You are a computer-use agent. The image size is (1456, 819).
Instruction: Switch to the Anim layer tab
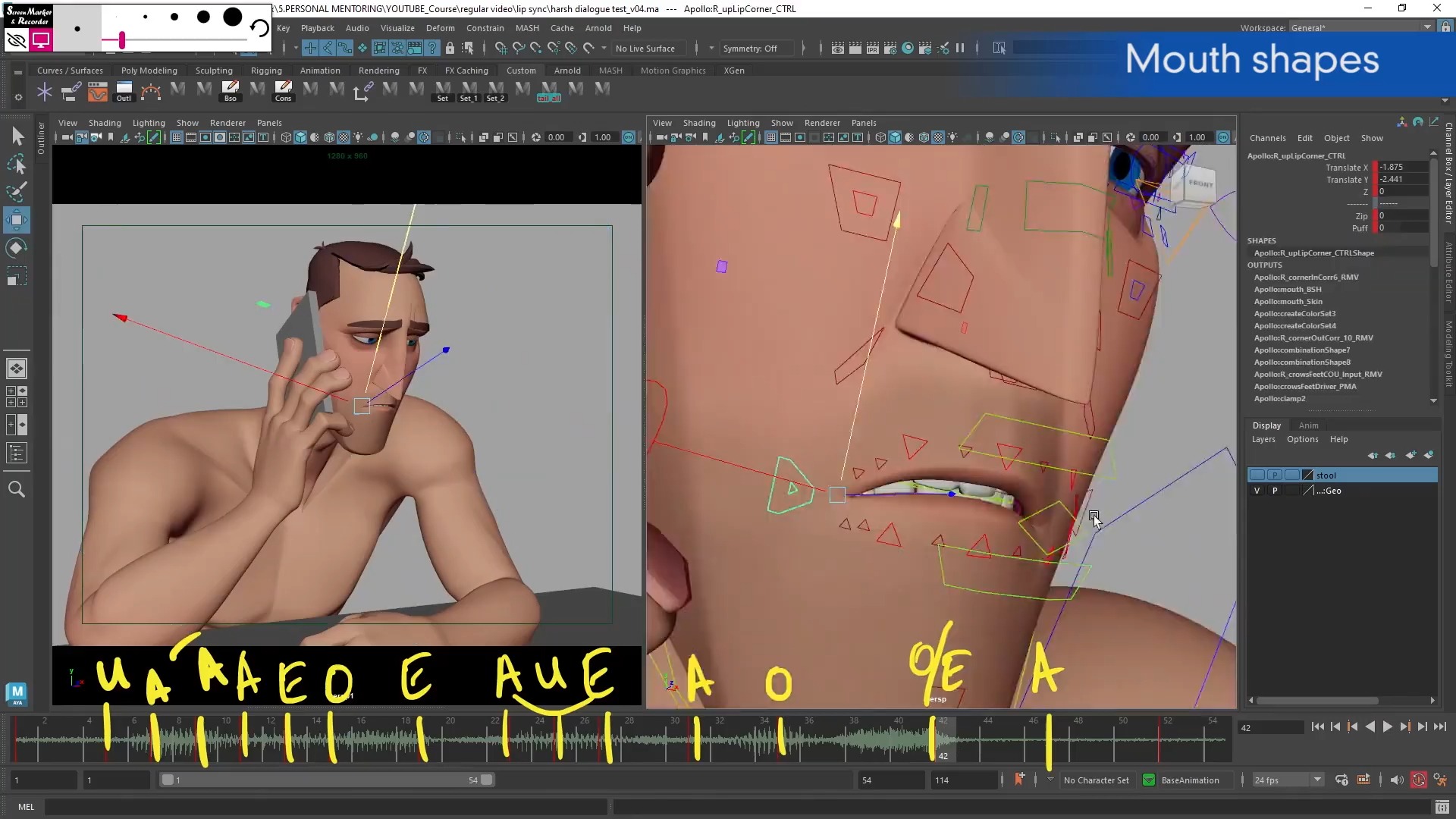click(1308, 425)
